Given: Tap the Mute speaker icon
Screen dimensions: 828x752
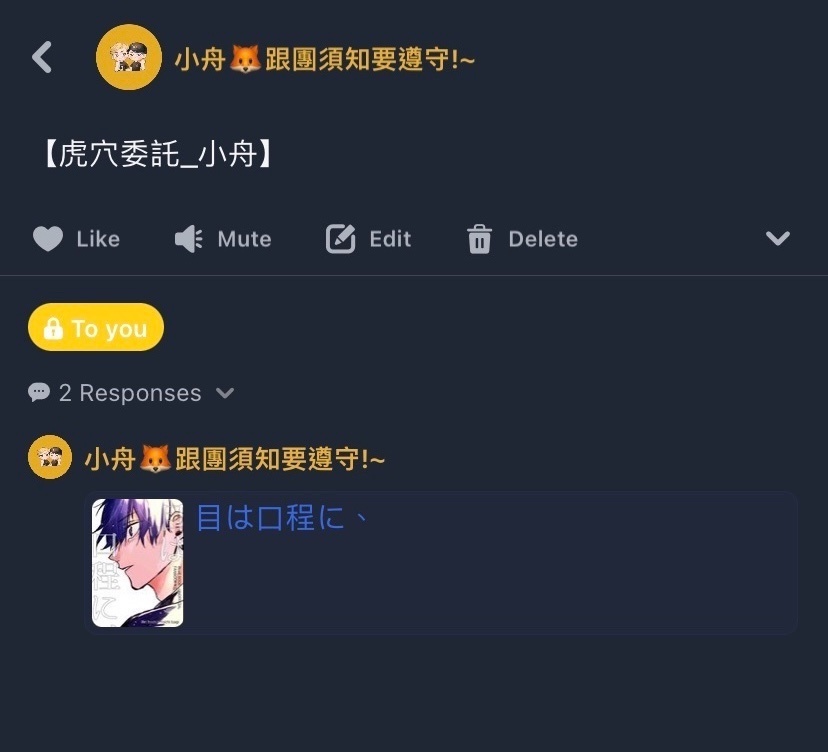Looking at the screenshot, I should click(189, 239).
